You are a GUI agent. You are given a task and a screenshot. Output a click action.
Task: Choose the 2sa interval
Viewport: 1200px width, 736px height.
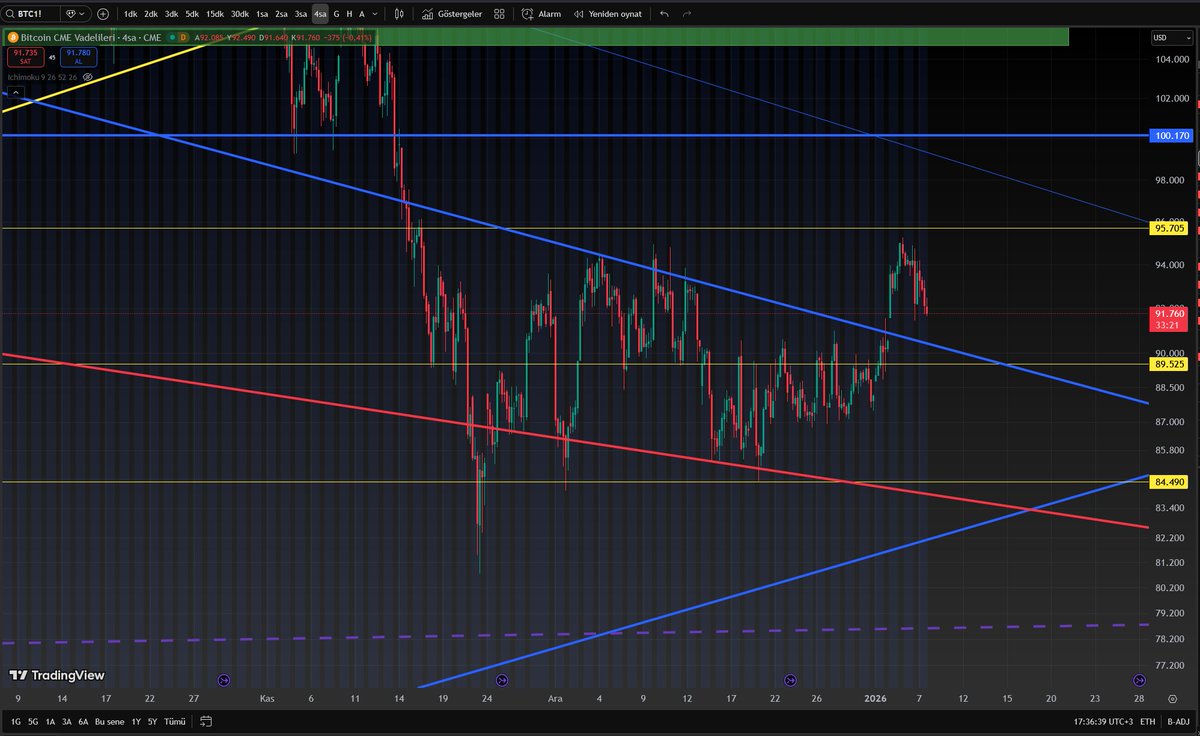[x=281, y=14]
